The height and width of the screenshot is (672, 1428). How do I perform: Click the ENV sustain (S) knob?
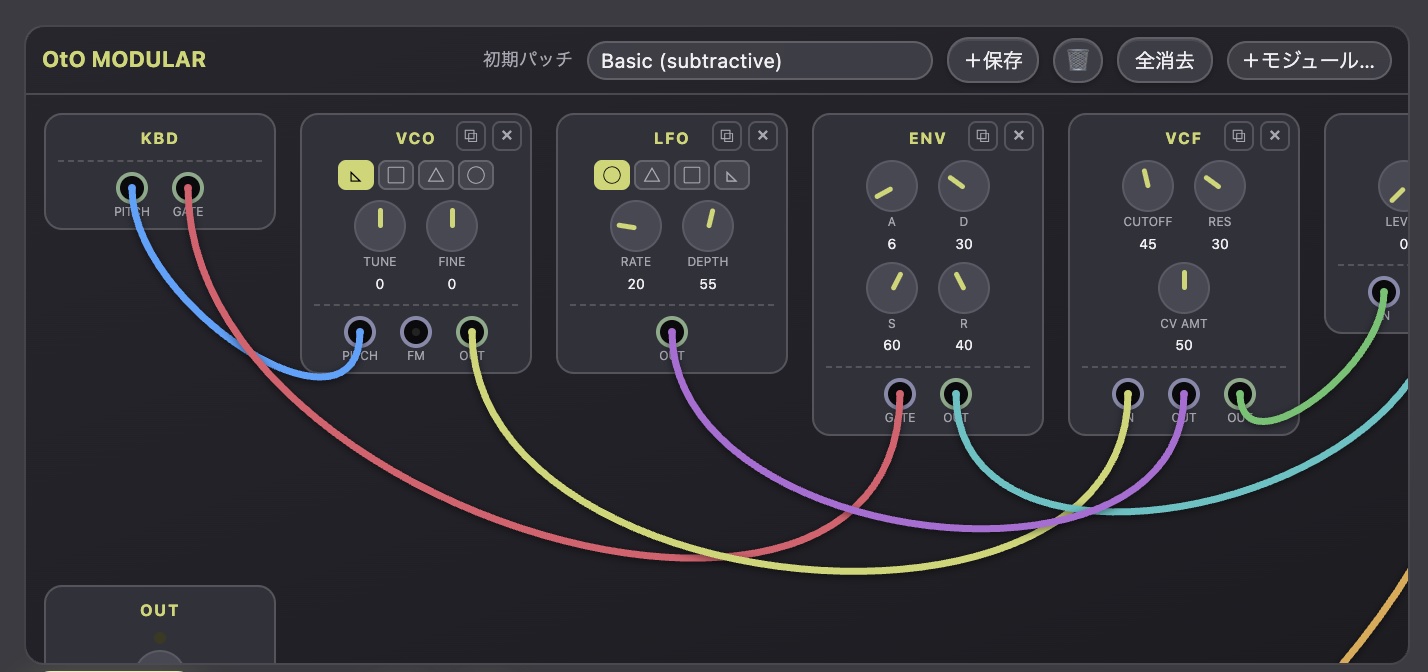pos(892,288)
